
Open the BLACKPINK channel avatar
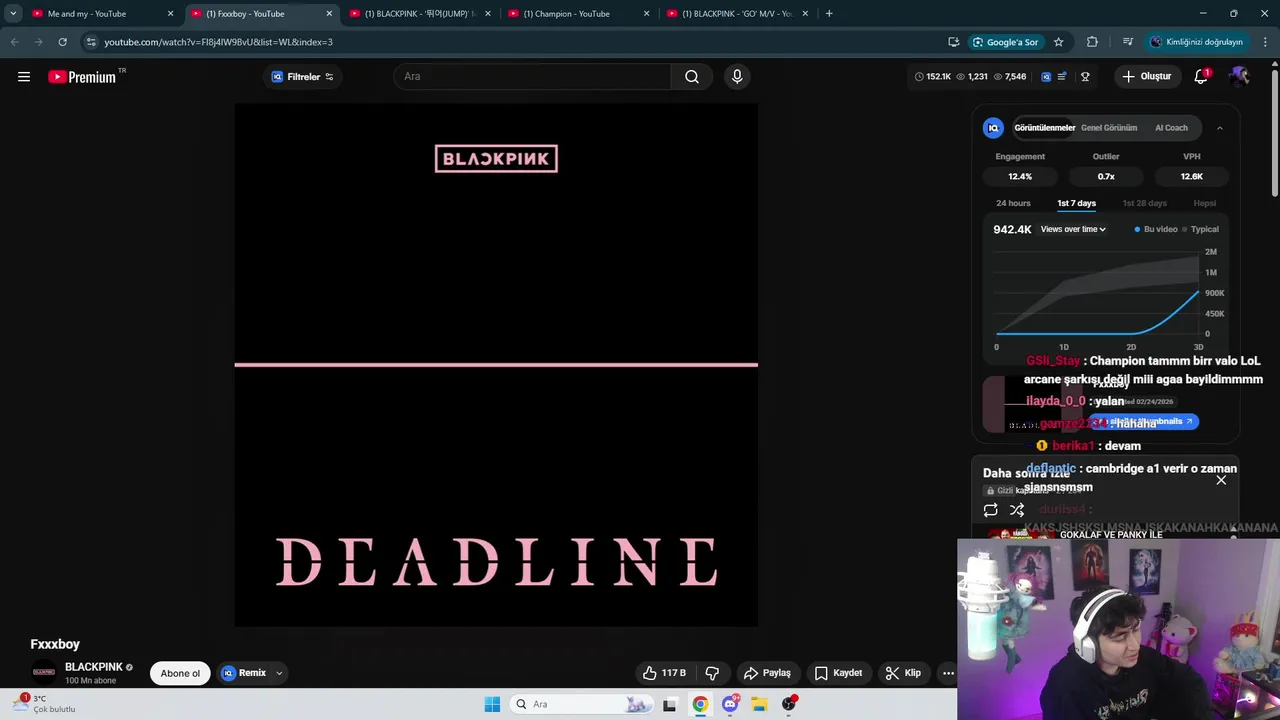coord(43,672)
